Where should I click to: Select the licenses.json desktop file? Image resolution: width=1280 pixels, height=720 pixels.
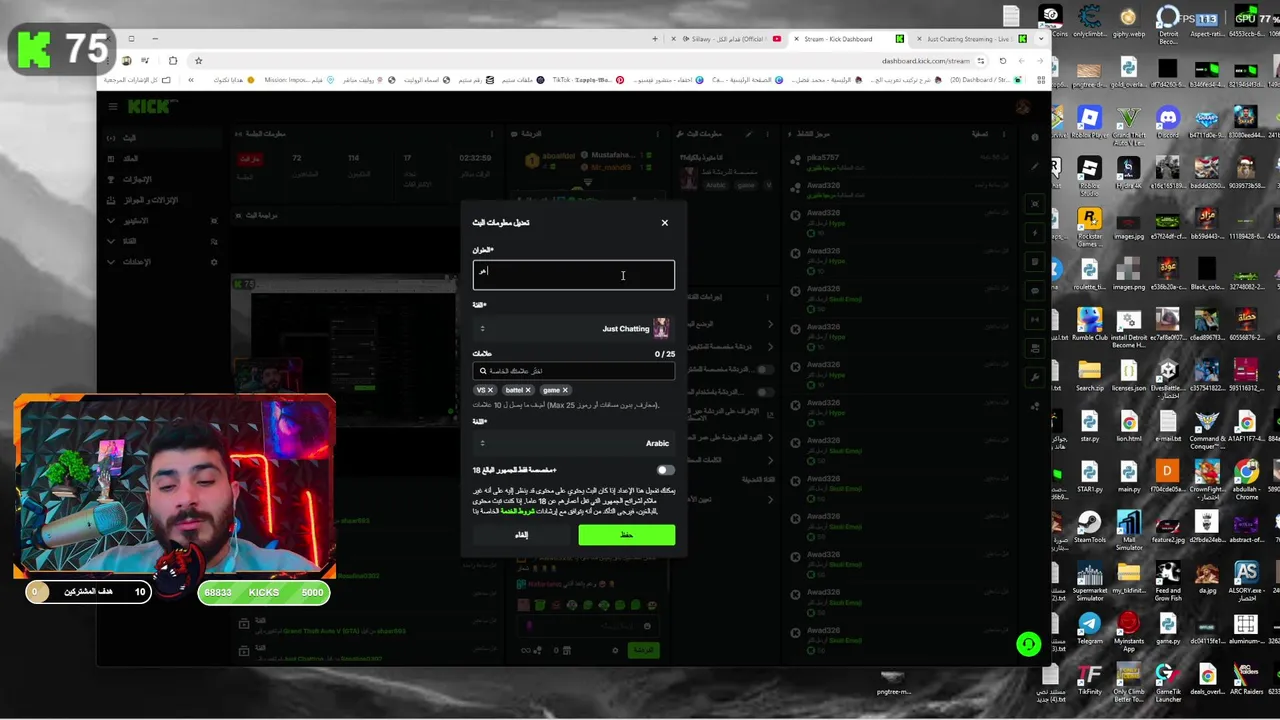1129,376
